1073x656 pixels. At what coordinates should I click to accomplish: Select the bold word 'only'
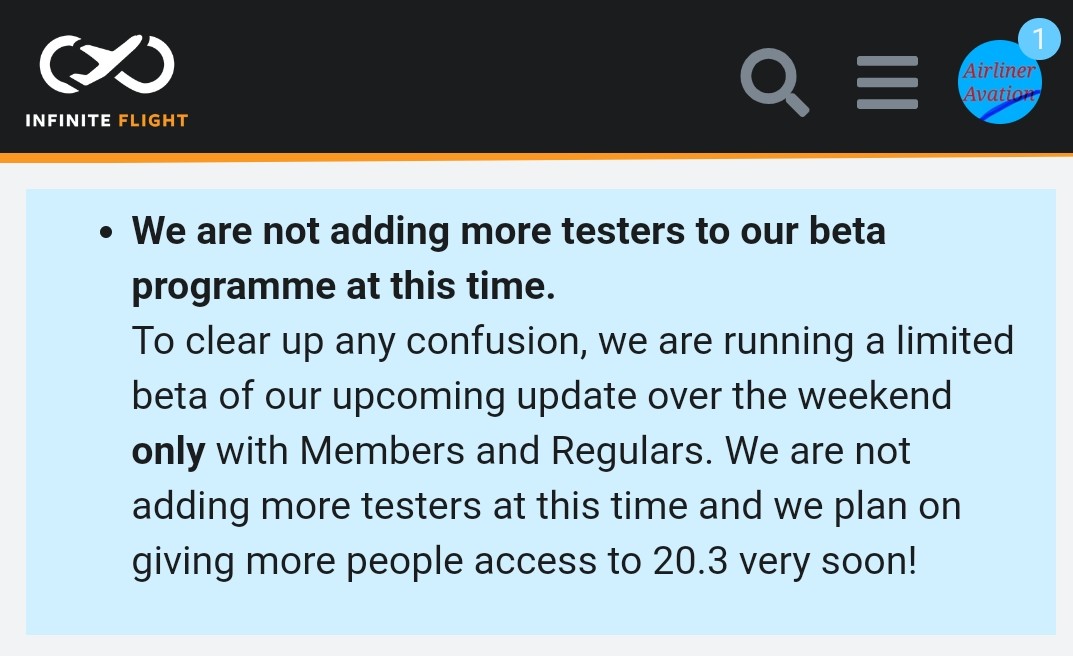(x=168, y=451)
